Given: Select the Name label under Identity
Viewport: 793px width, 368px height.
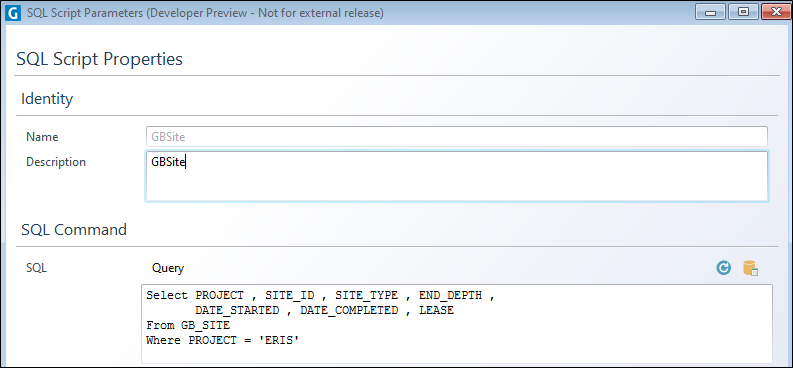Looking at the screenshot, I should tap(42, 137).
